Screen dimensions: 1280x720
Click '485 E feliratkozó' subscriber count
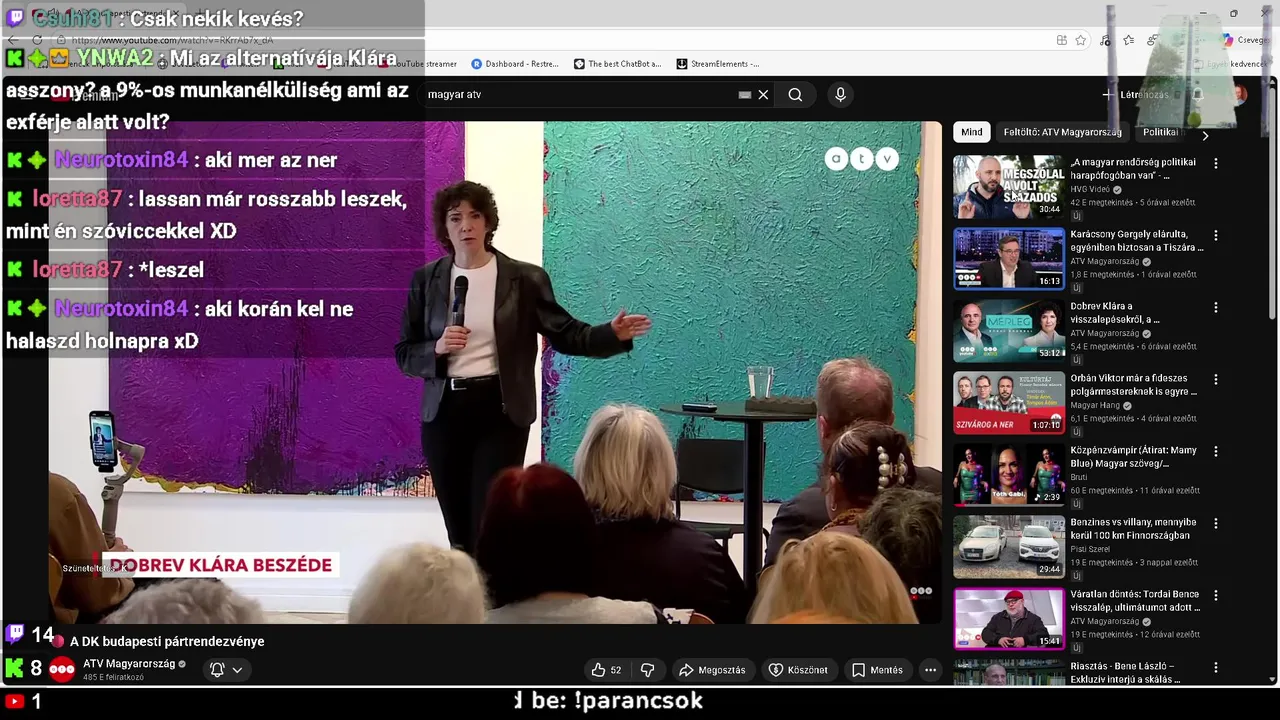(x=113, y=678)
